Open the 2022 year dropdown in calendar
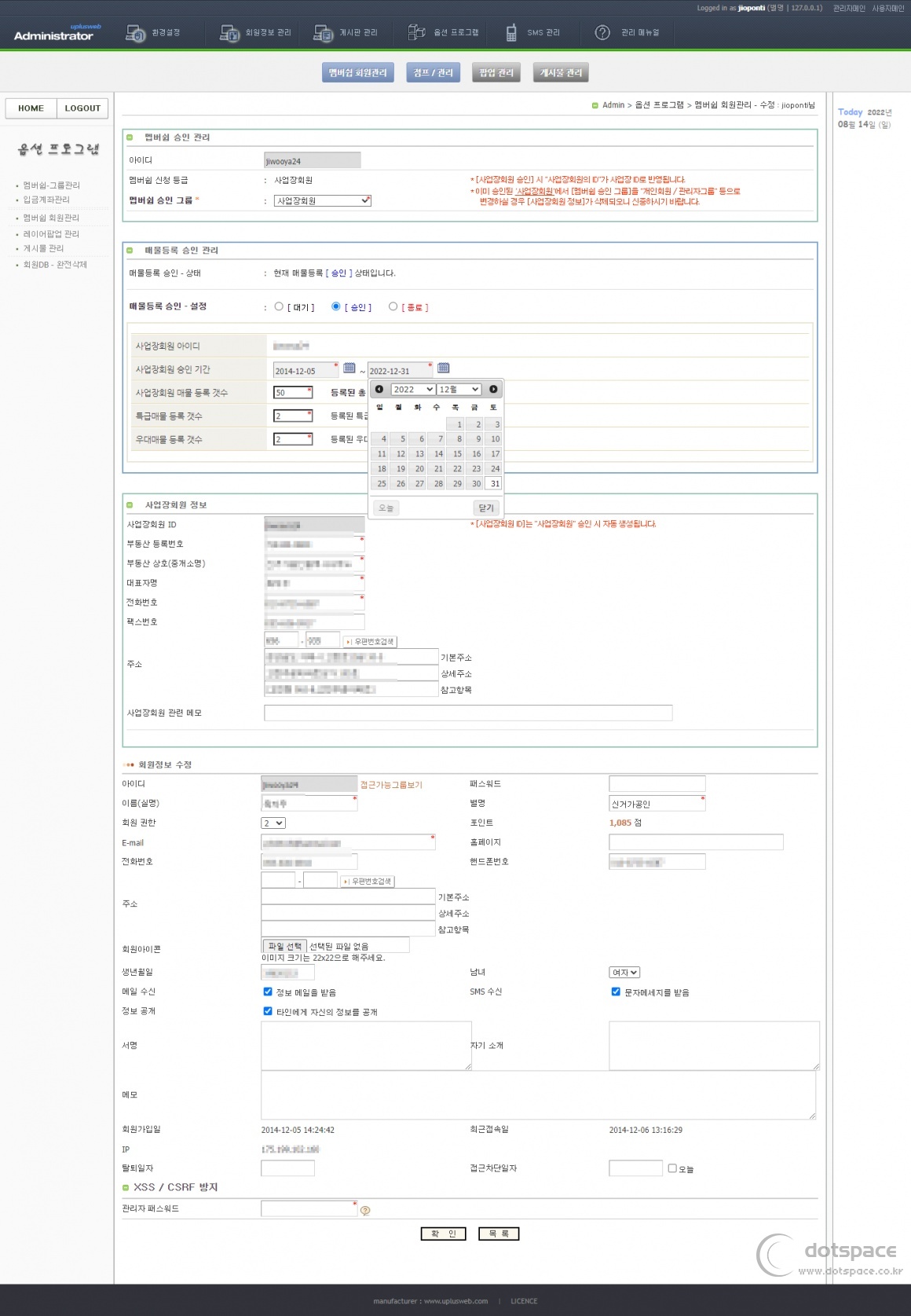Viewport: 911px width, 1316px height. 413,390
